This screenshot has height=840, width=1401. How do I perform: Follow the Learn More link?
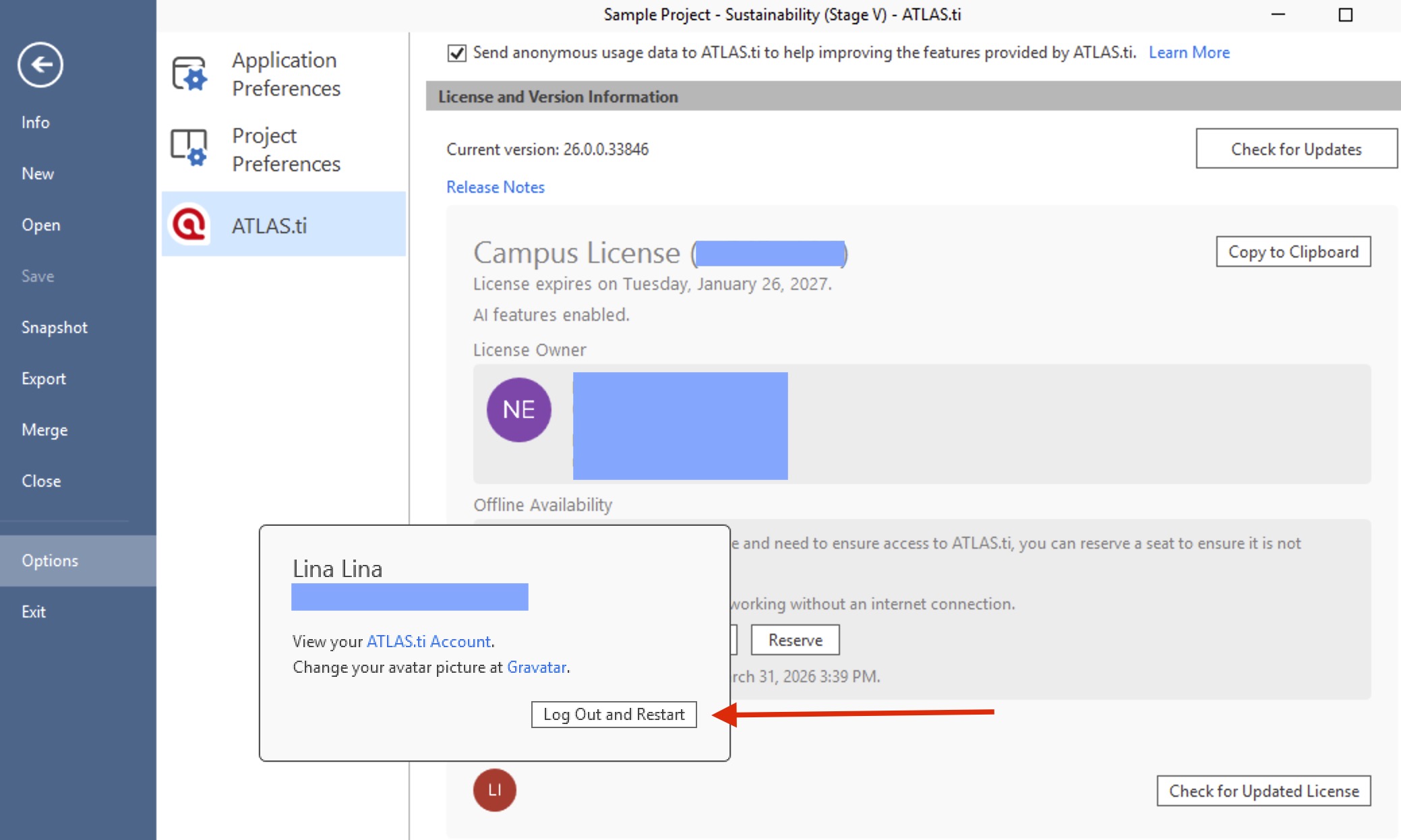pyautogui.click(x=1189, y=52)
